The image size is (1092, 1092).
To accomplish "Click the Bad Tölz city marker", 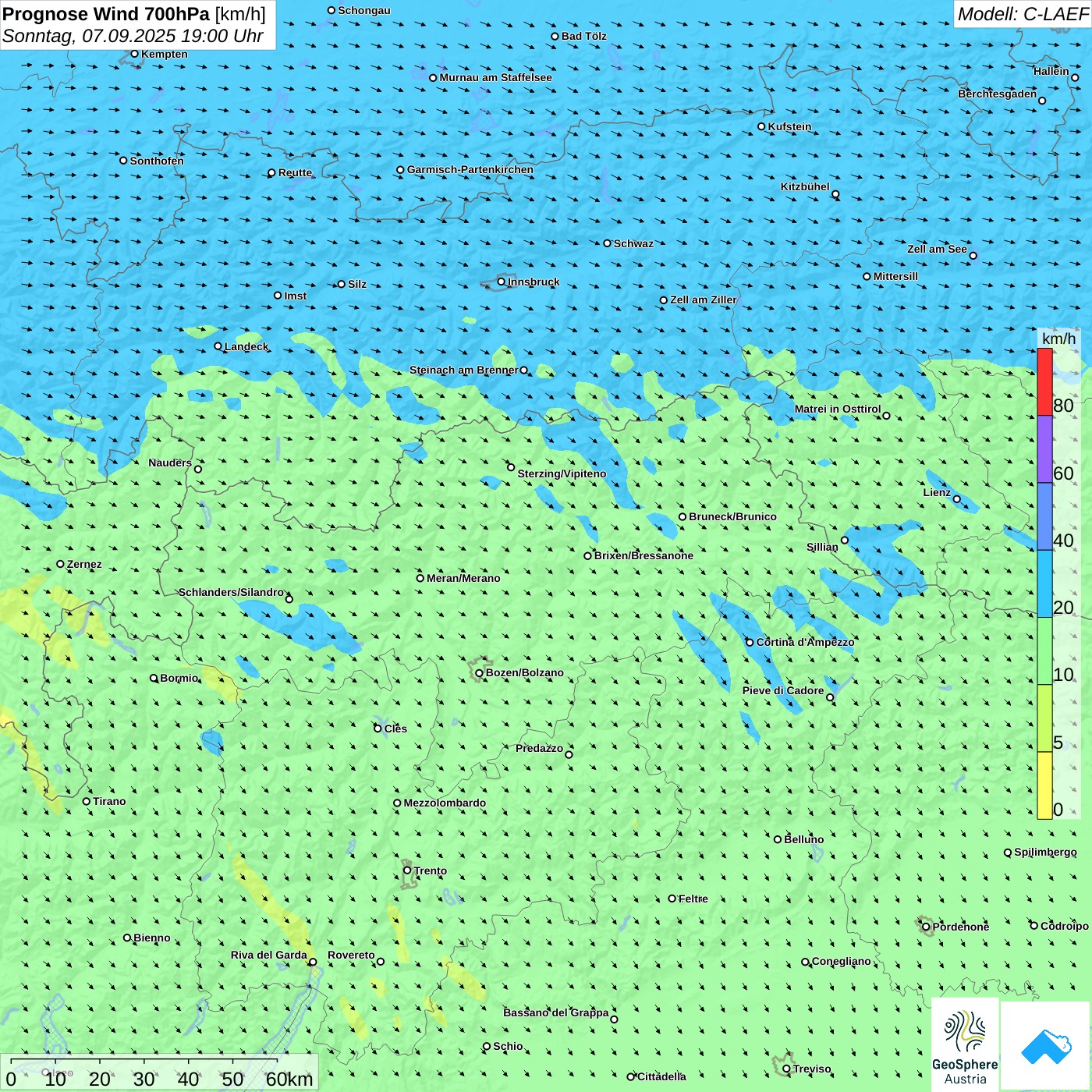I will point(555,36).
